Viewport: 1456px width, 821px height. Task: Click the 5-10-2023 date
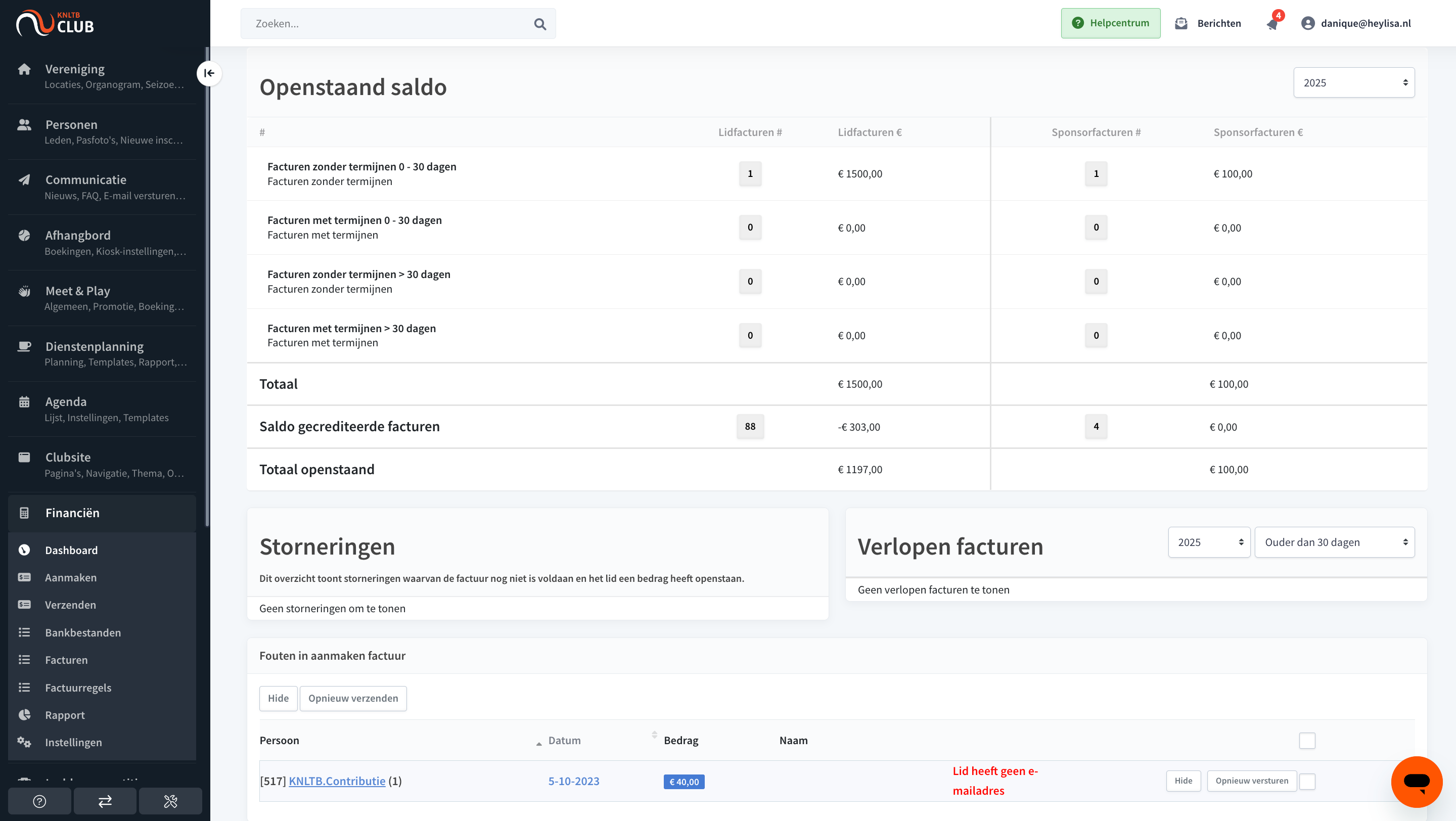574,781
